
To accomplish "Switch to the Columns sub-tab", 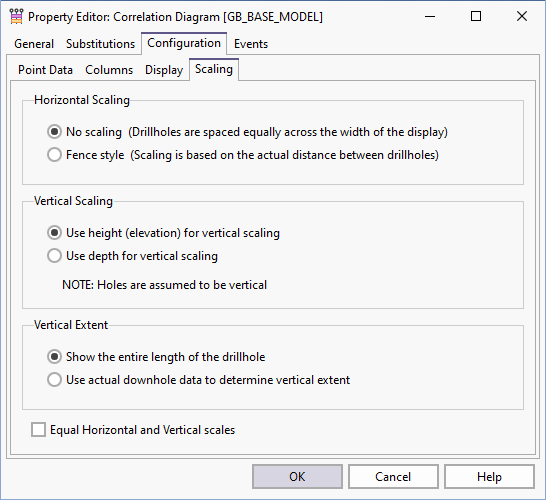I will point(109,70).
